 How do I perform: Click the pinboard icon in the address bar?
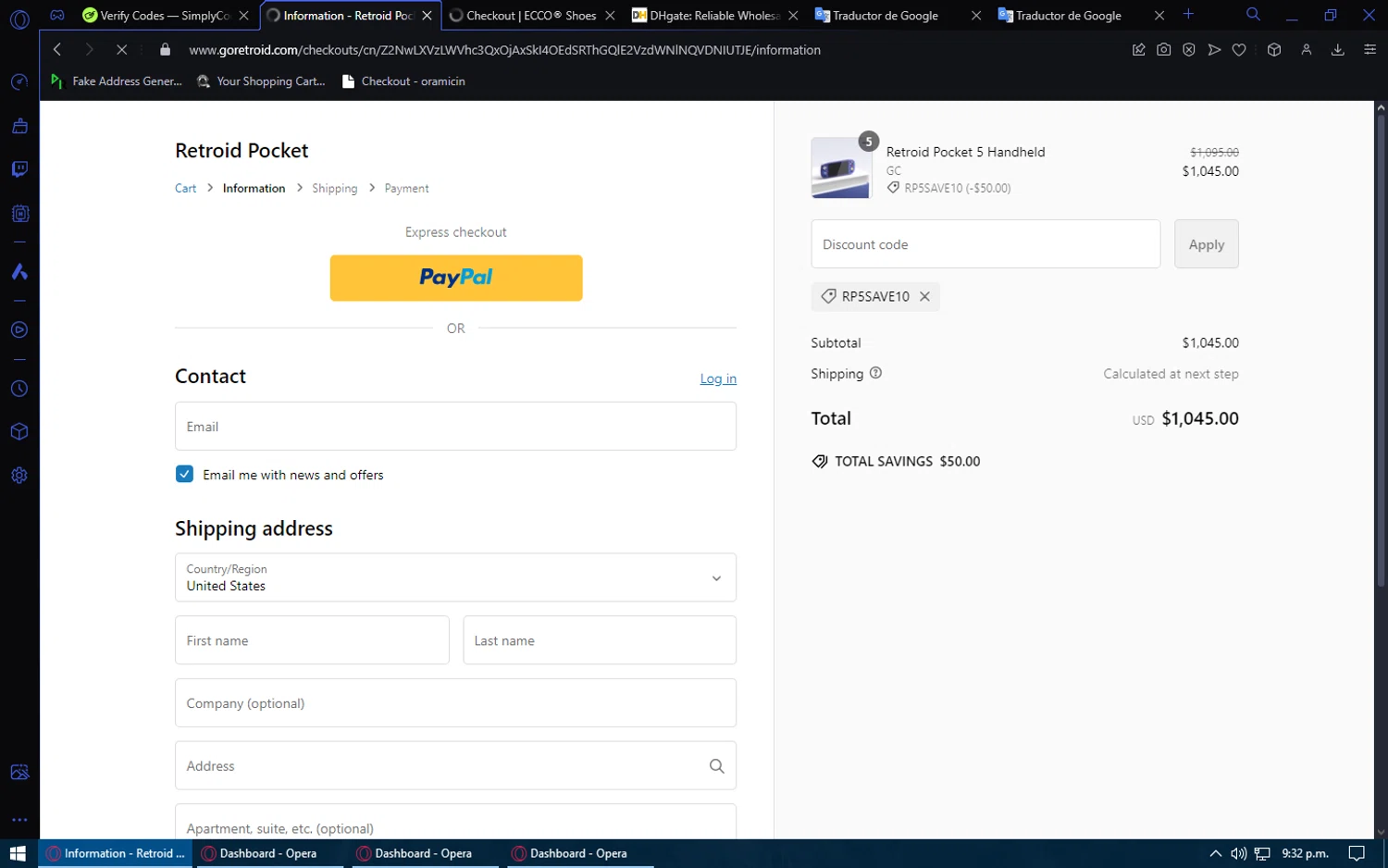pyautogui.click(x=1139, y=50)
